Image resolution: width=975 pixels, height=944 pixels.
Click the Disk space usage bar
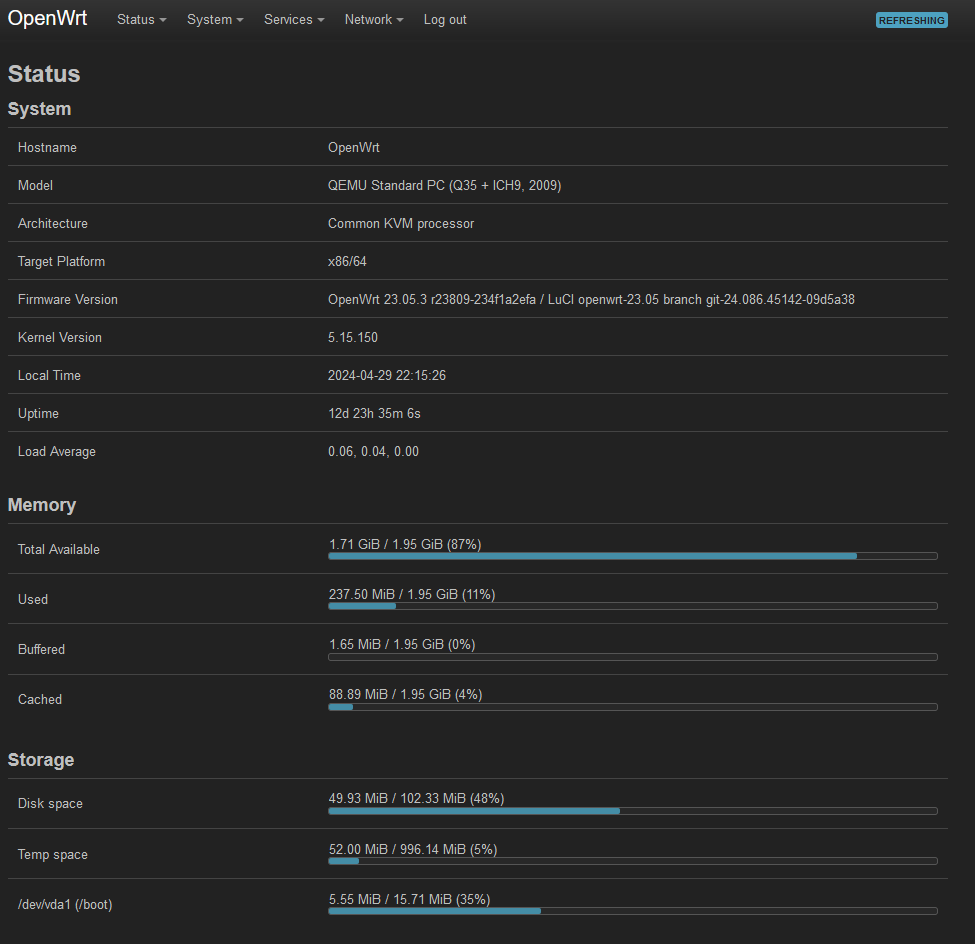coord(632,811)
